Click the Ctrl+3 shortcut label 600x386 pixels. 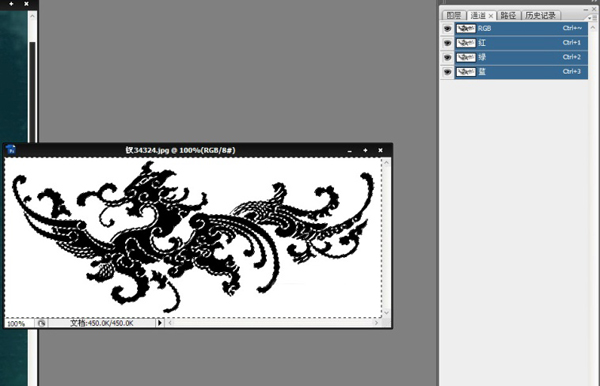[572, 72]
